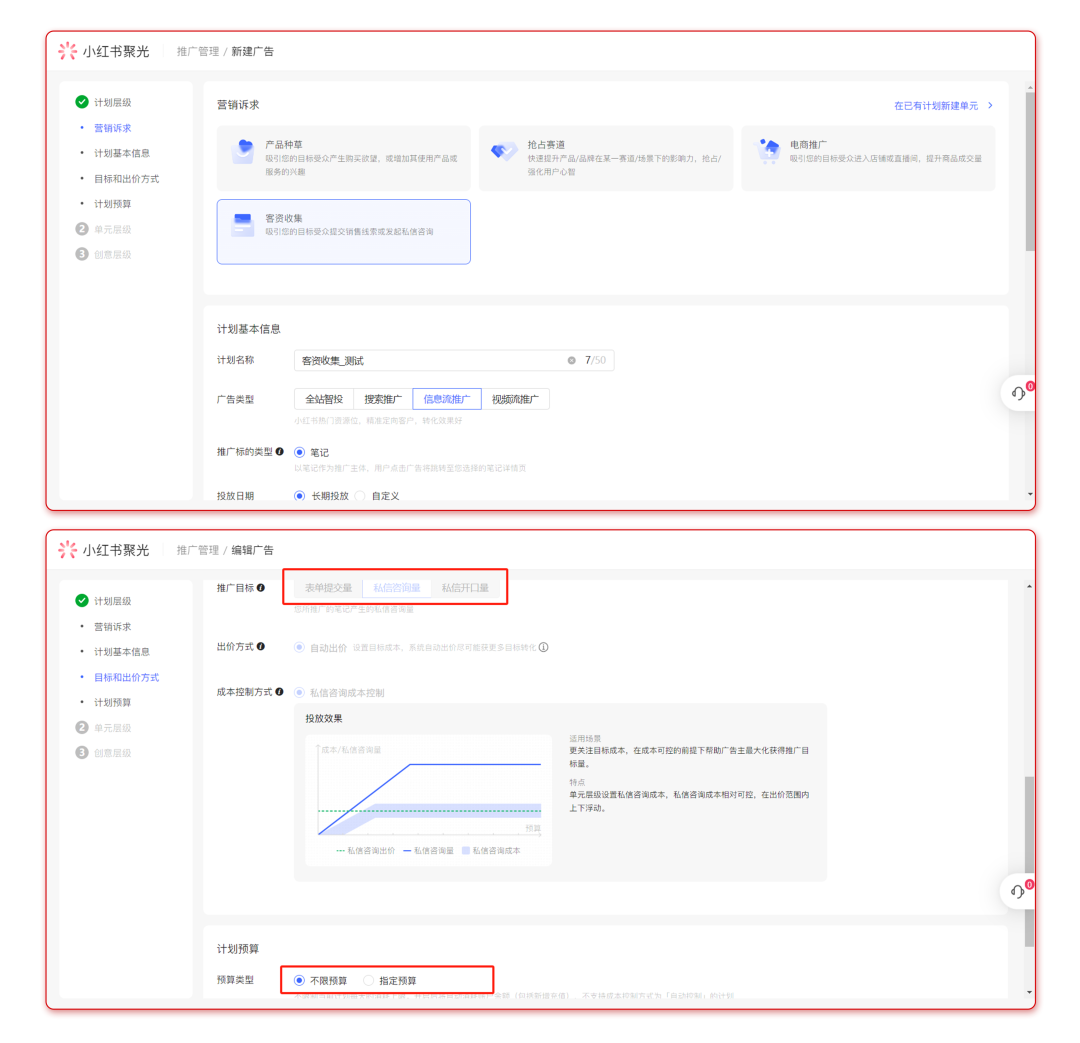The image size is (1080, 1043).
Task: Expand the arrow next to 在已有计划新建单元
Action: coord(990,105)
